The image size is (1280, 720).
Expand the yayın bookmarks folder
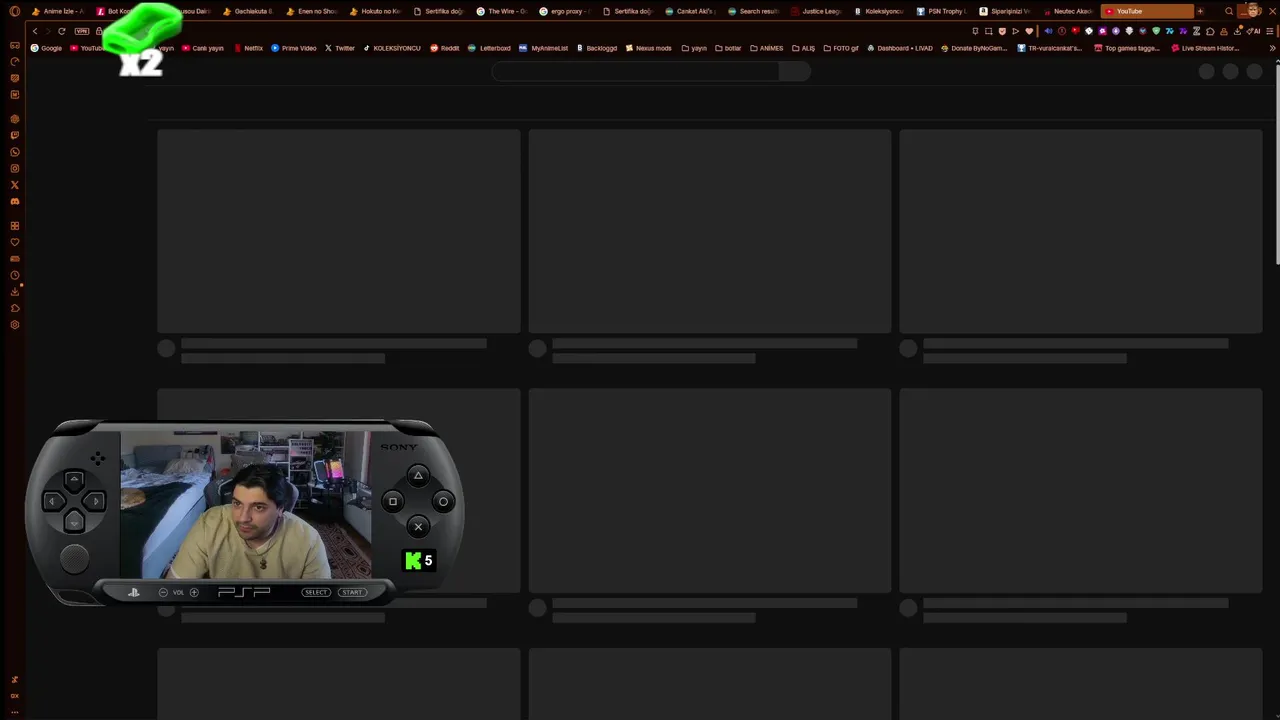(x=694, y=48)
